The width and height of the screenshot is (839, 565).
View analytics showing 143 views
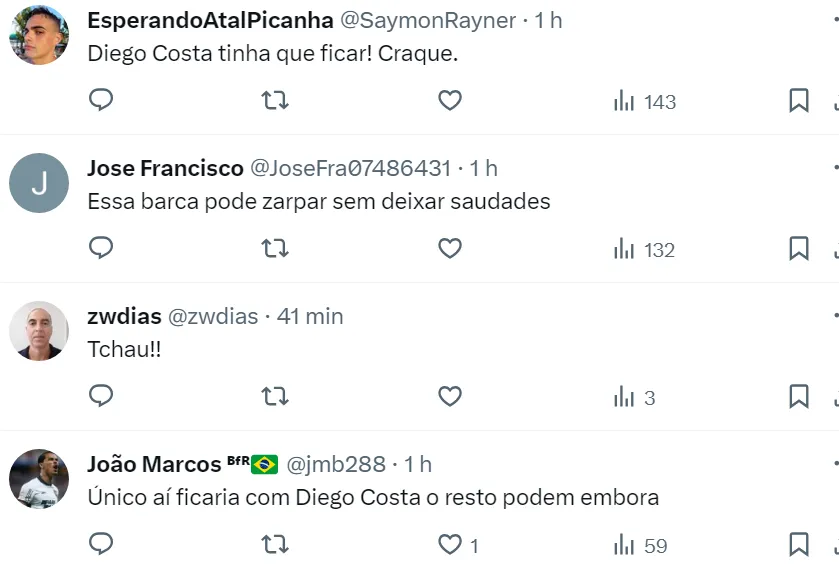(645, 101)
